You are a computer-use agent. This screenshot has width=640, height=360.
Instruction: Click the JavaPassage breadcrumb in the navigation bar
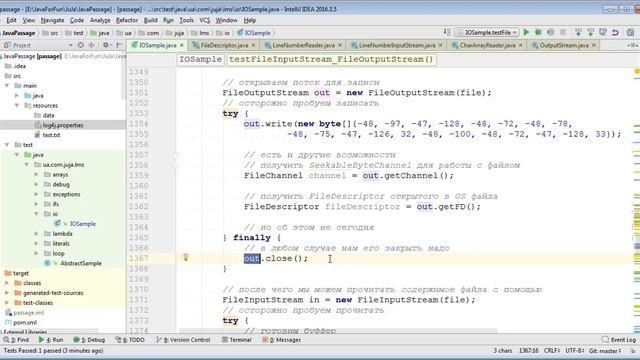pyautogui.click(x=18, y=33)
